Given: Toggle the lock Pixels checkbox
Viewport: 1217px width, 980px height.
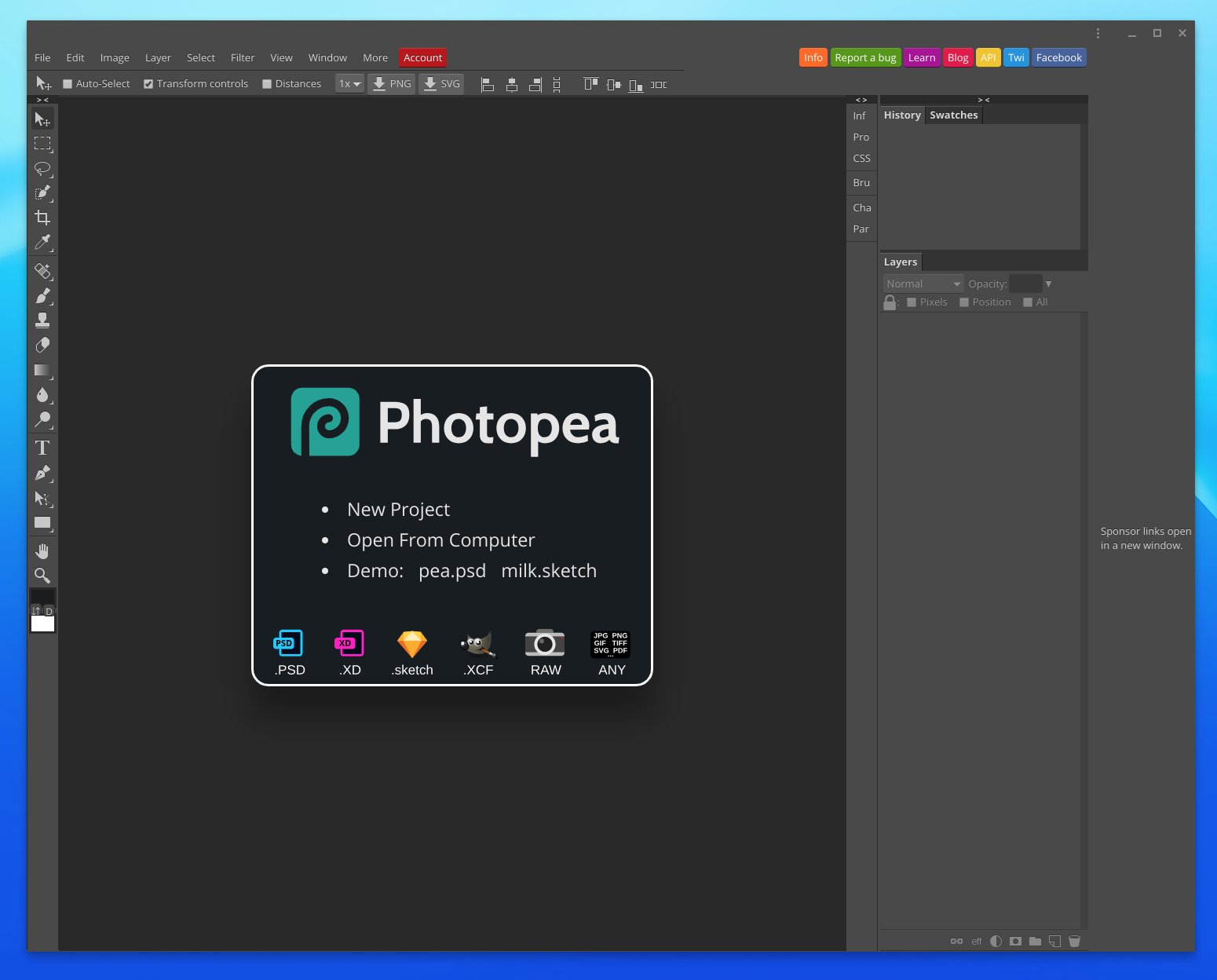Looking at the screenshot, I should pos(912,302).
